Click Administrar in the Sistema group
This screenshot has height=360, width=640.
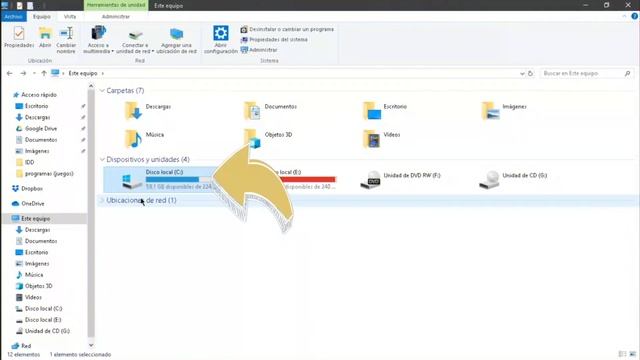click(259, 50)
